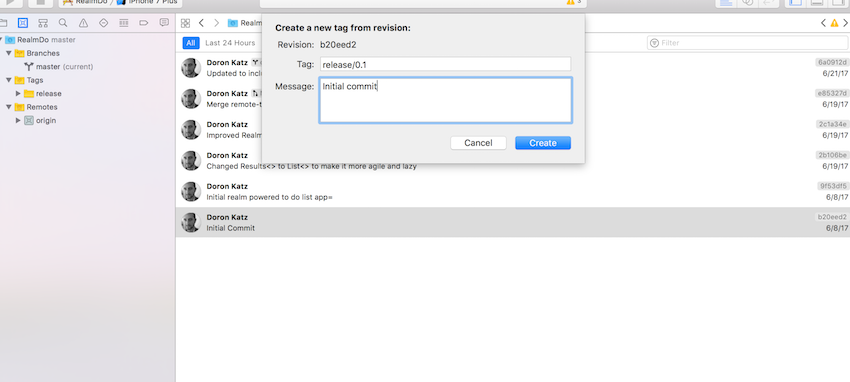Select the 'Changed Results<> to List<>' commit message
This screenshot has width=850, height=382.
311,166
